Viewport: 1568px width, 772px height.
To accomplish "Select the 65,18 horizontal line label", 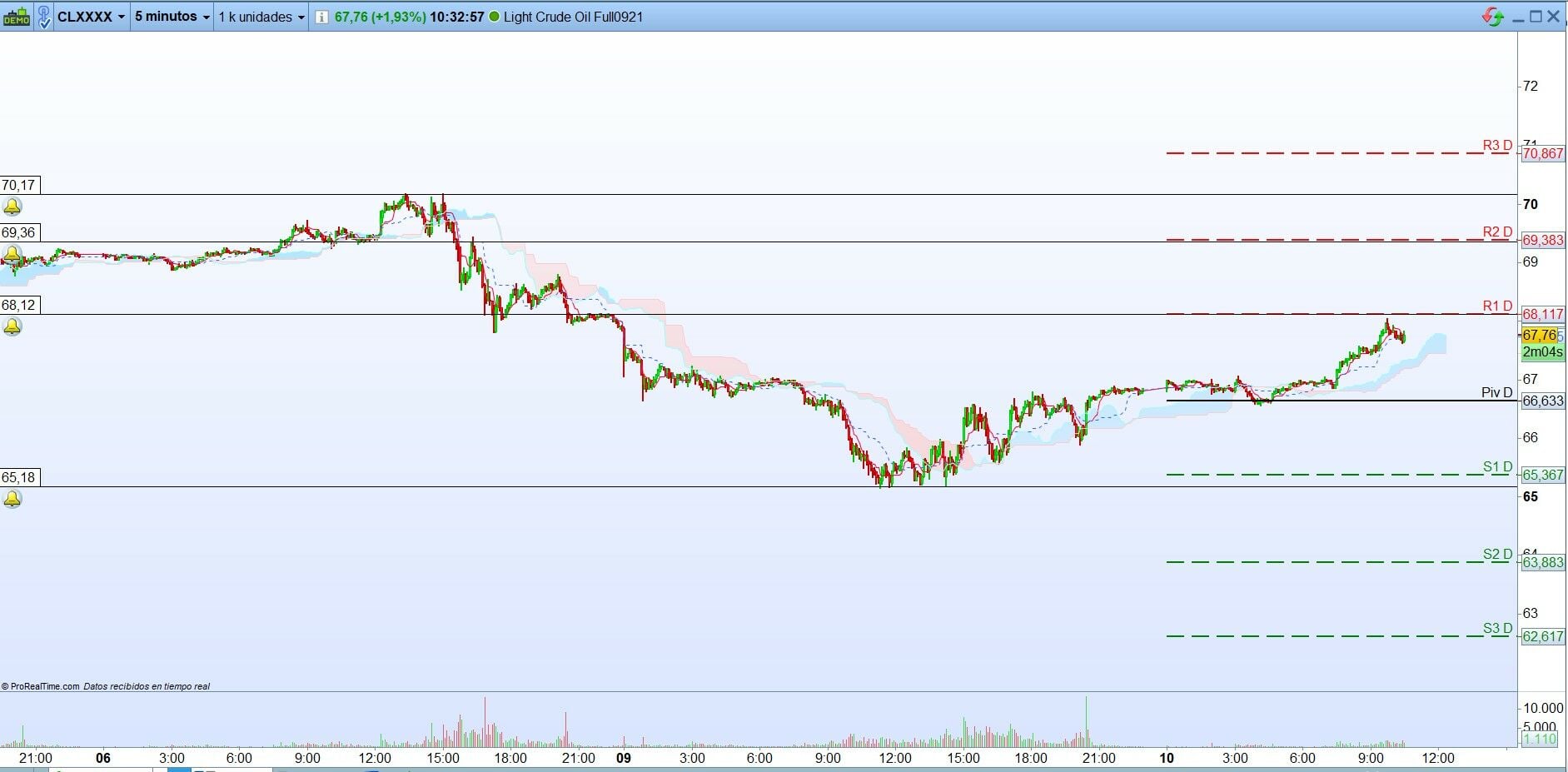I will click(x=19, y=477).
